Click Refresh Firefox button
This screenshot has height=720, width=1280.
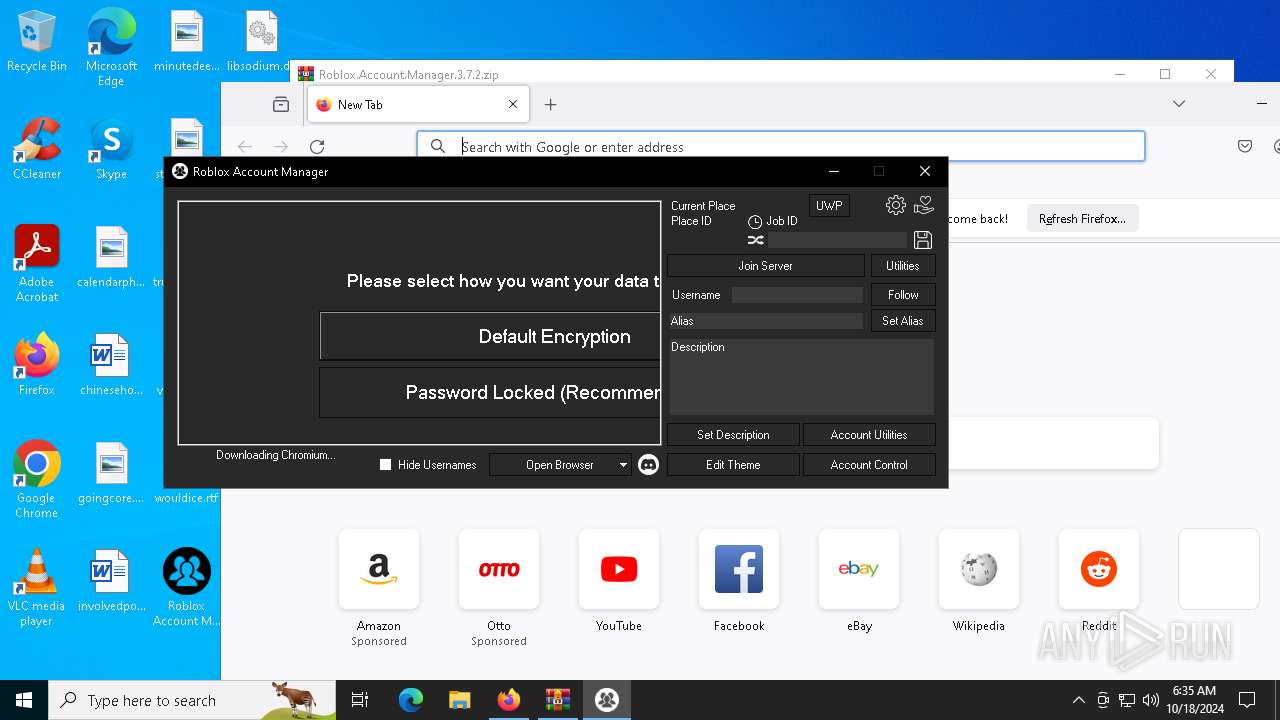[x=1082, y=218]
